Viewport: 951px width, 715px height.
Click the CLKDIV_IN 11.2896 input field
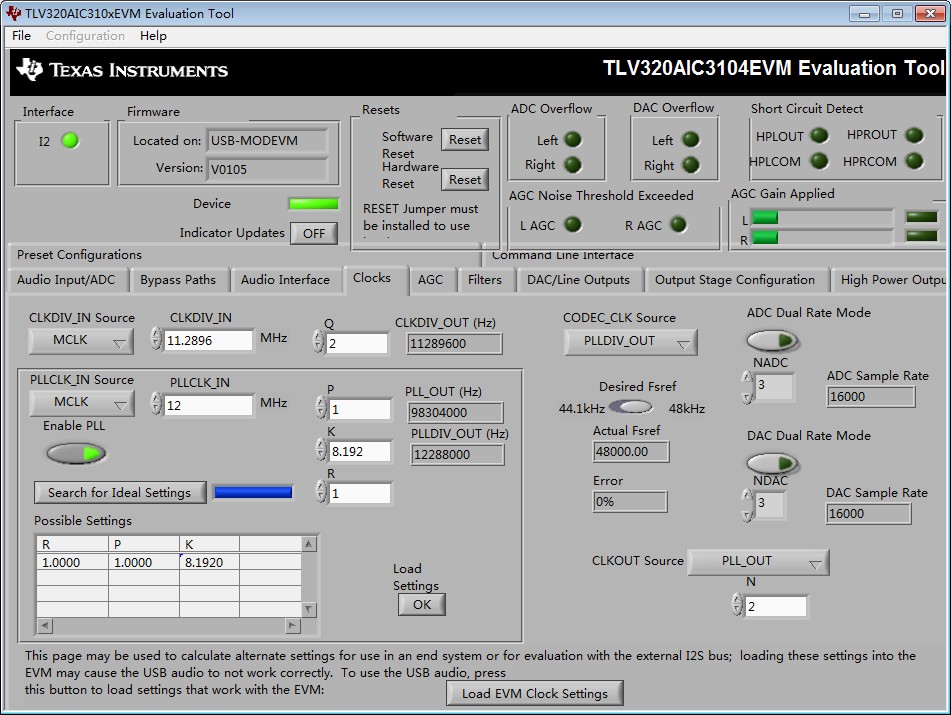point(208,340)
